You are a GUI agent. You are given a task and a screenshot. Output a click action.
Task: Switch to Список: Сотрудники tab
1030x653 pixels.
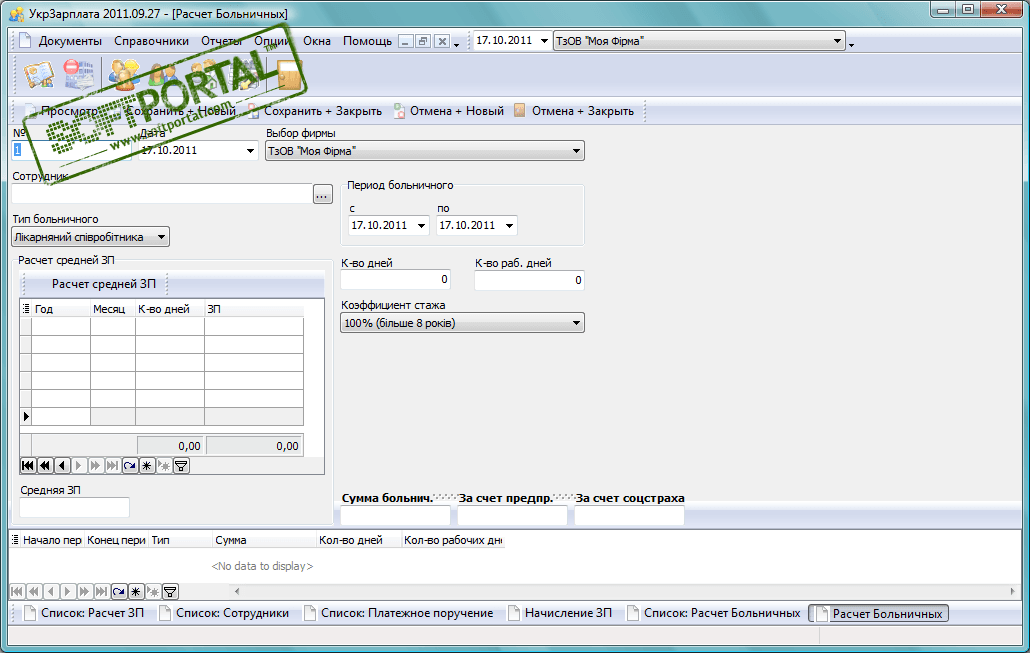tap(225, 613)
